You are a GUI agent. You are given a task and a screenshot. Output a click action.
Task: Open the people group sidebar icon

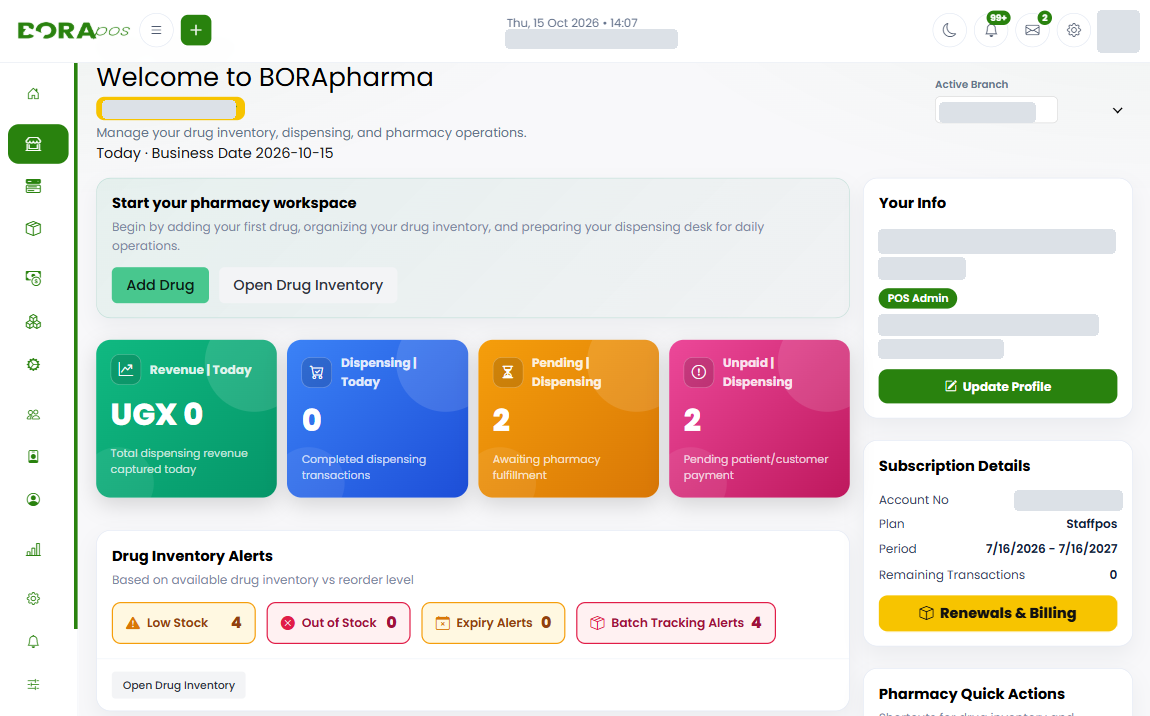(33, 414)
